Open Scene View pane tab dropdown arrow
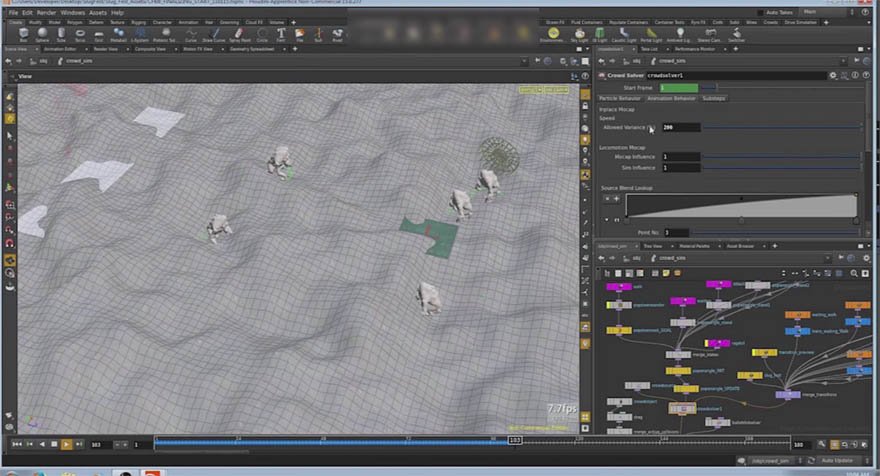 point(36,49)
